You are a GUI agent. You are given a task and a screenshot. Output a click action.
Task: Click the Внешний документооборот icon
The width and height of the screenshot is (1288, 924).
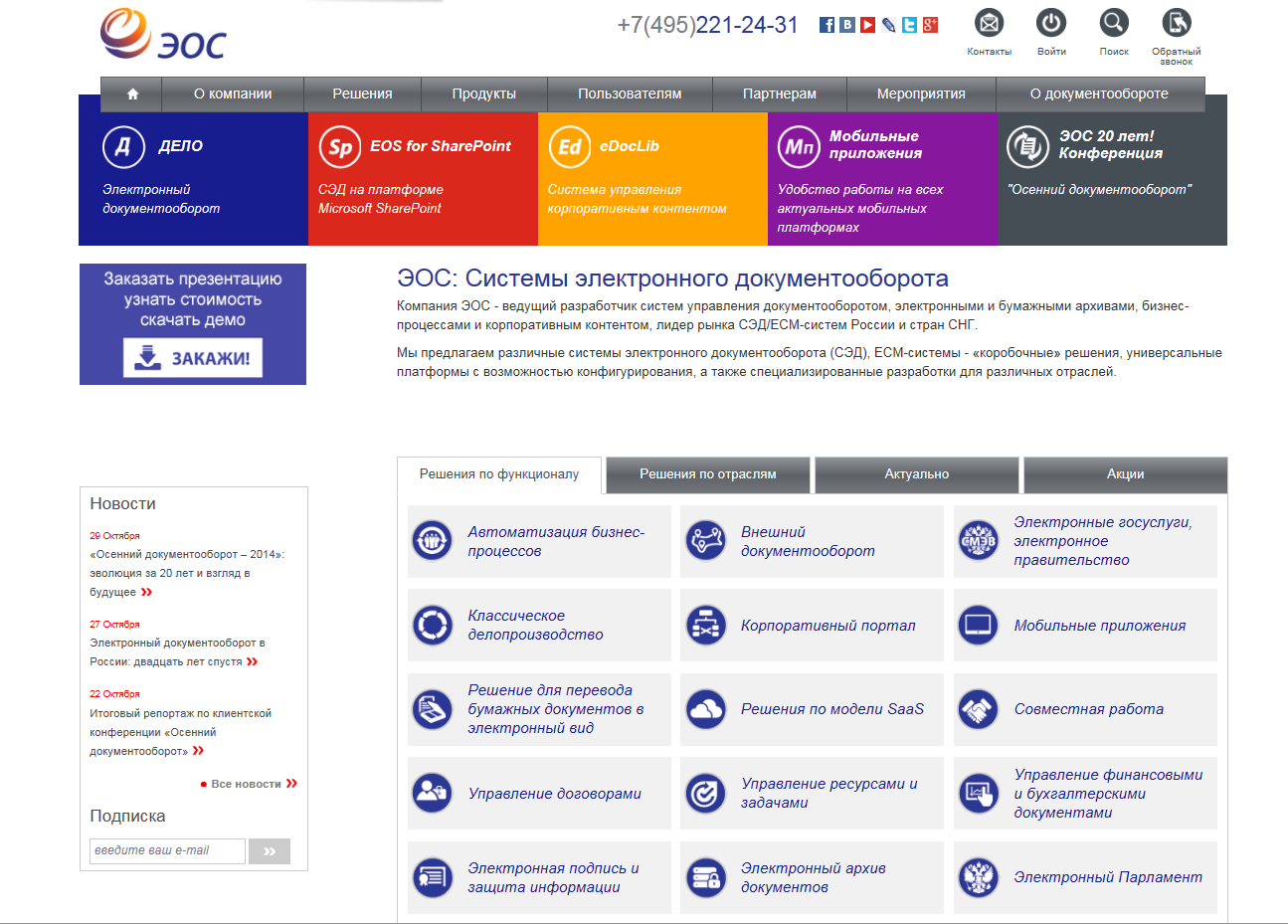706,541
